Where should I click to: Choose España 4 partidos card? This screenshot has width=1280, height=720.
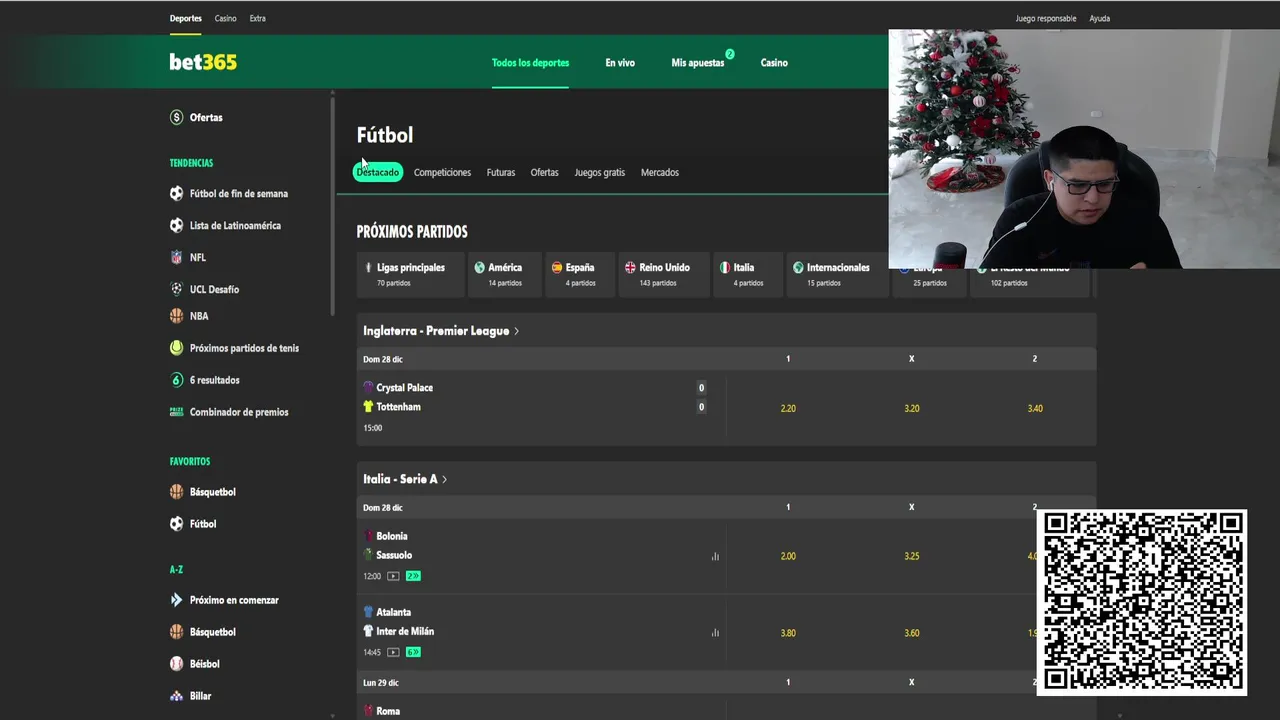pyautogui.click(x=580, y=274)
